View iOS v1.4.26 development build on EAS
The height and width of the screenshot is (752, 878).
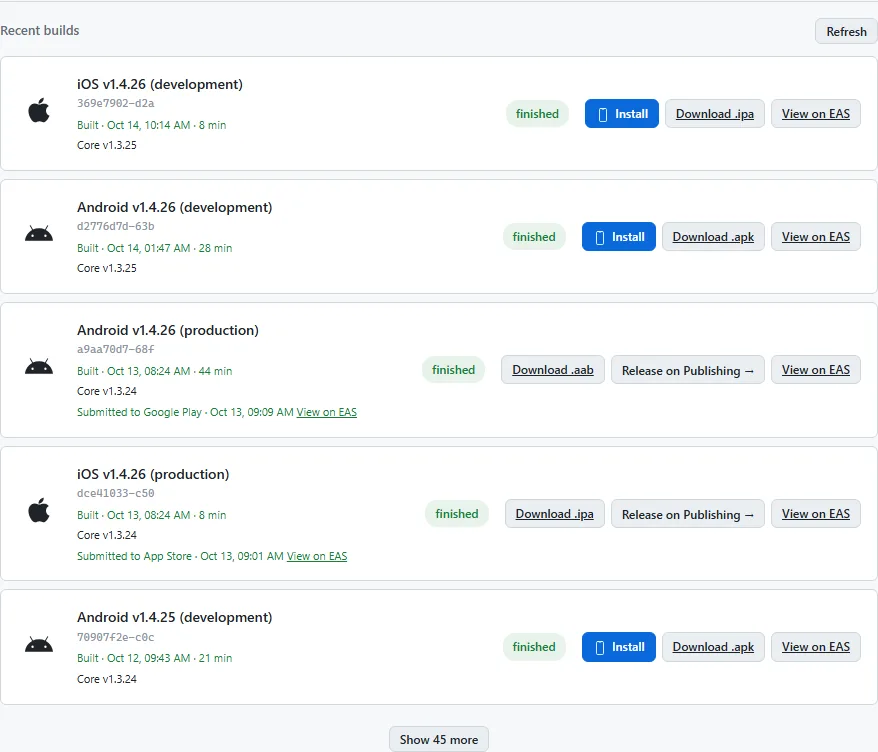(x=815, y=114)
